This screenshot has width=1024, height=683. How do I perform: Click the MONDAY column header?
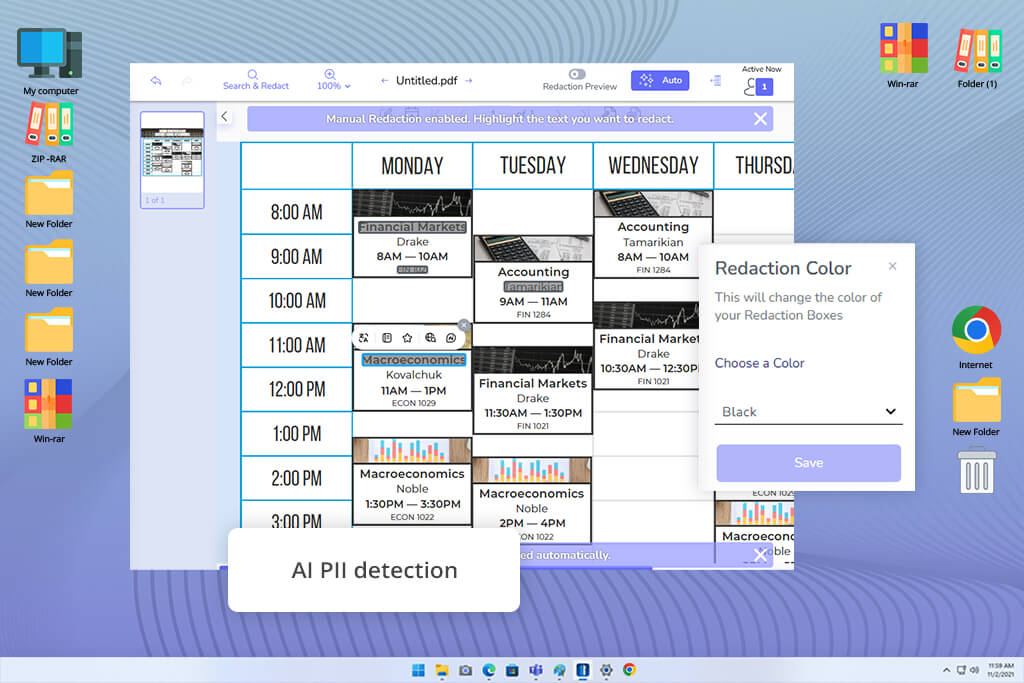point(412,166)
